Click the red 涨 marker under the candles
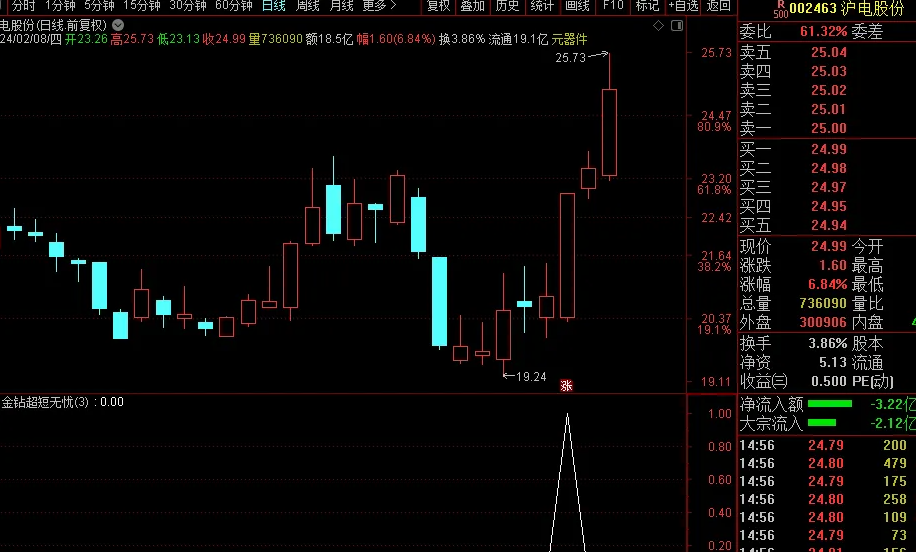This screenshot has width=916, height=552. coord(566,386)
